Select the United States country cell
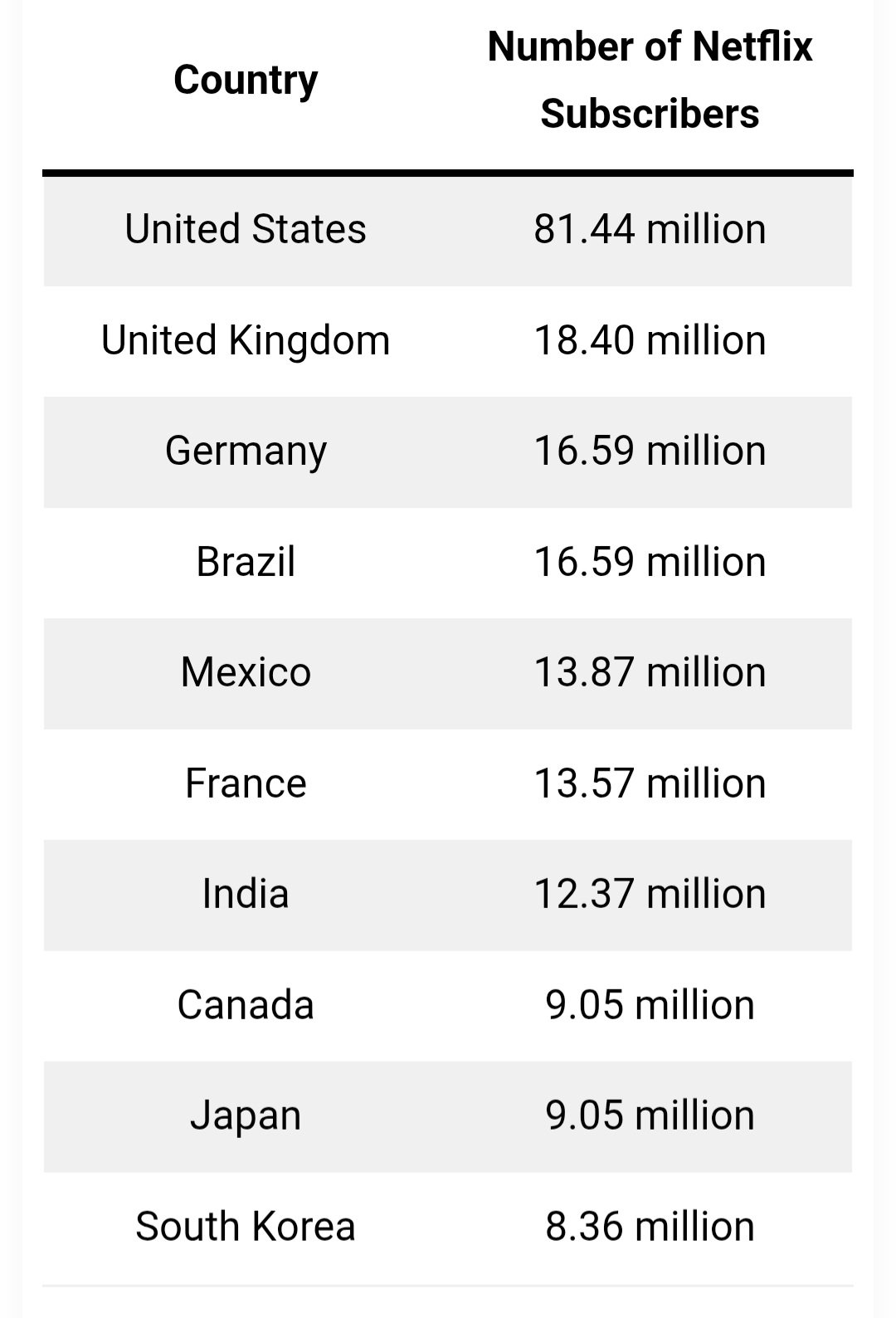 pos(246,229)
